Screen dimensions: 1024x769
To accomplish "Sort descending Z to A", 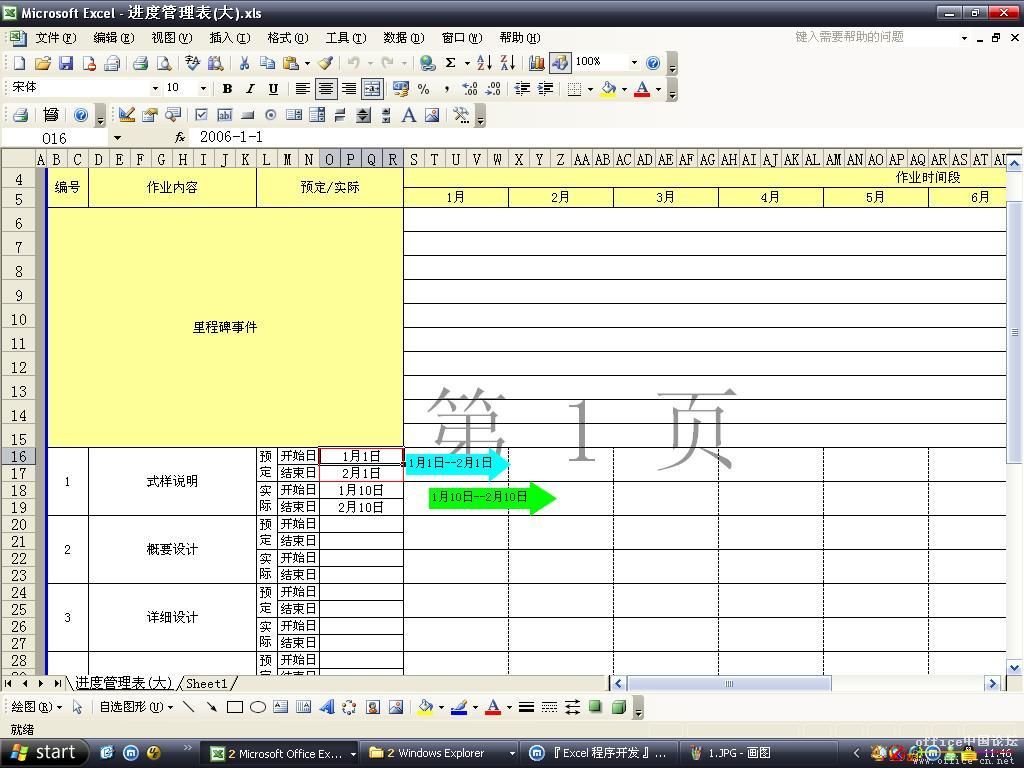I will click(x=507, y=63).
